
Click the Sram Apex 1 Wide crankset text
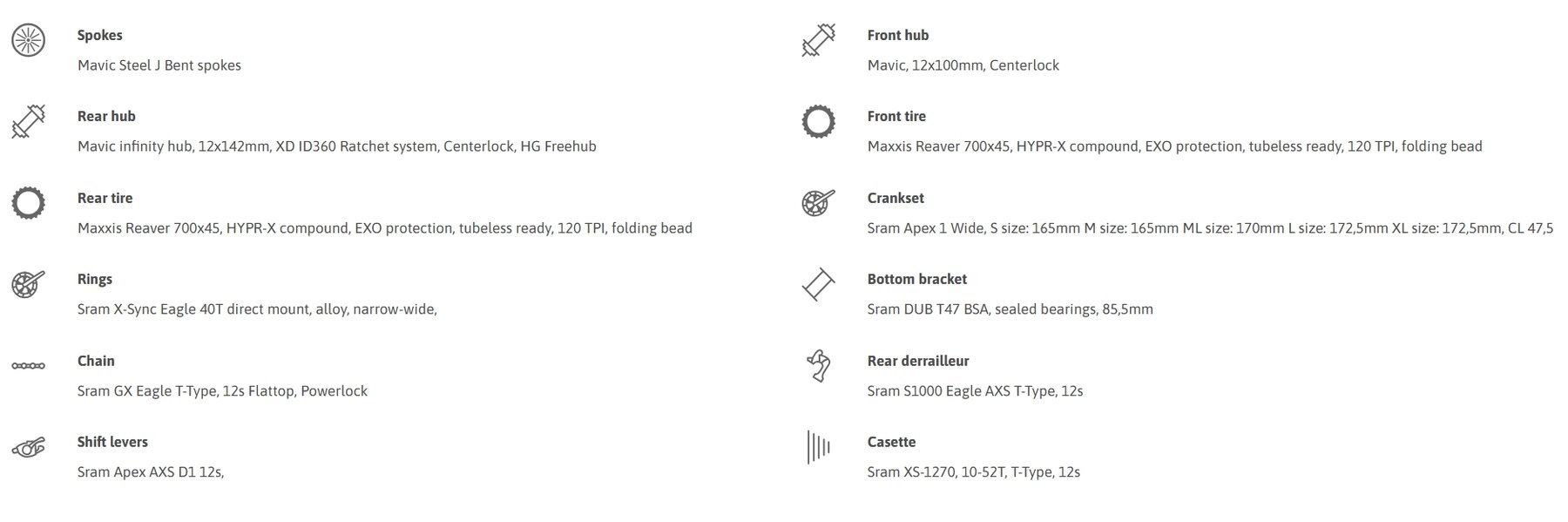(x=1210, y=228)
